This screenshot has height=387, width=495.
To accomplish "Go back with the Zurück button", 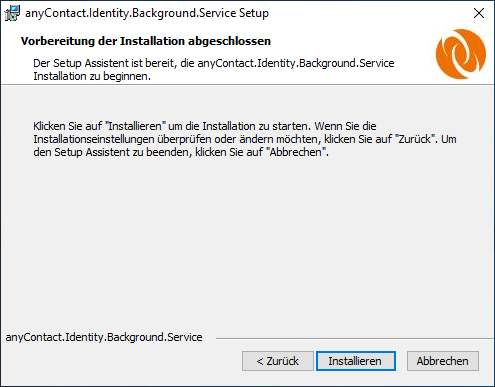I will pyautogui.click(x=278, y=361).
